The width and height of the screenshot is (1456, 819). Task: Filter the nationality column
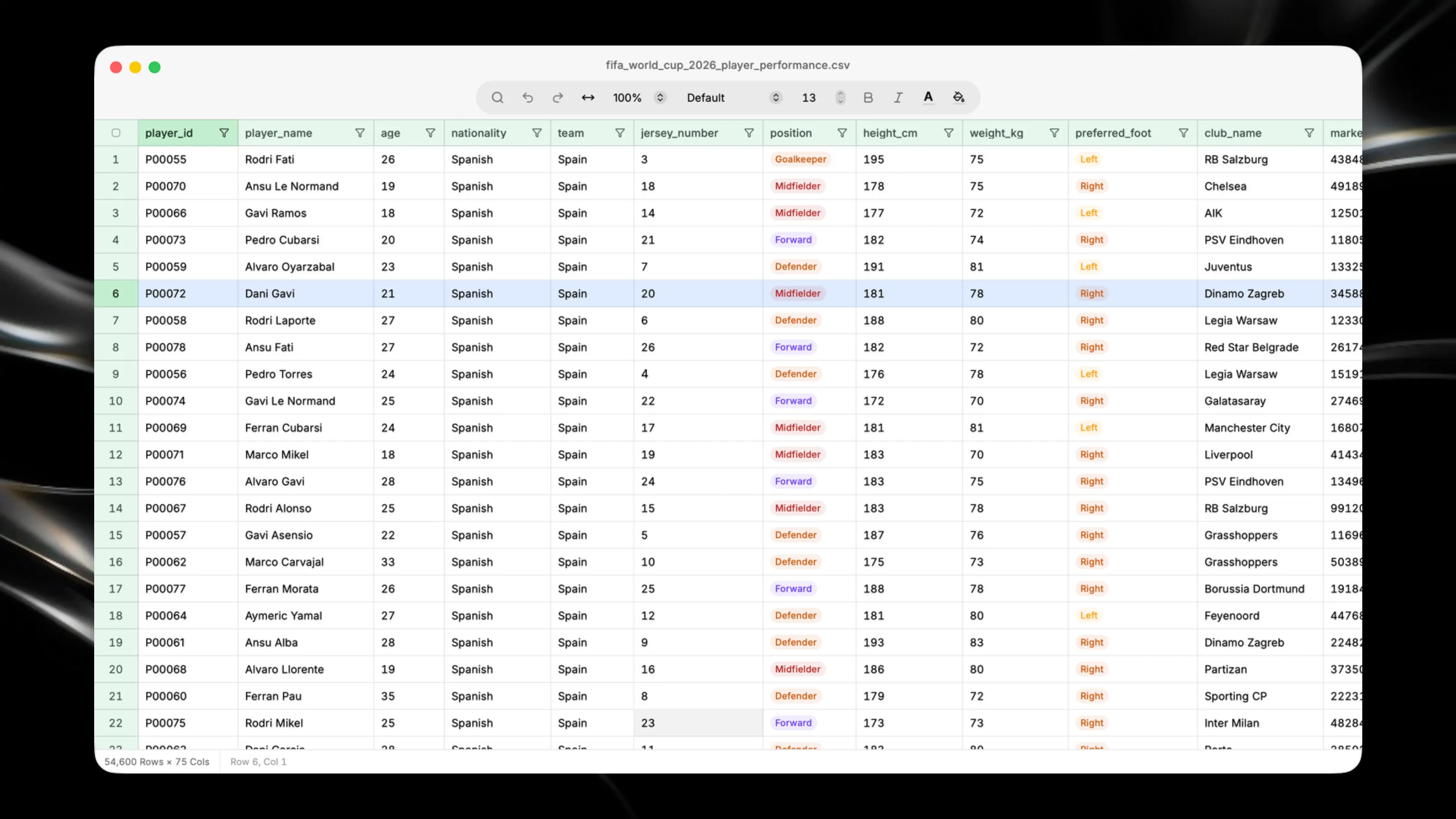[x=537, y=133]
